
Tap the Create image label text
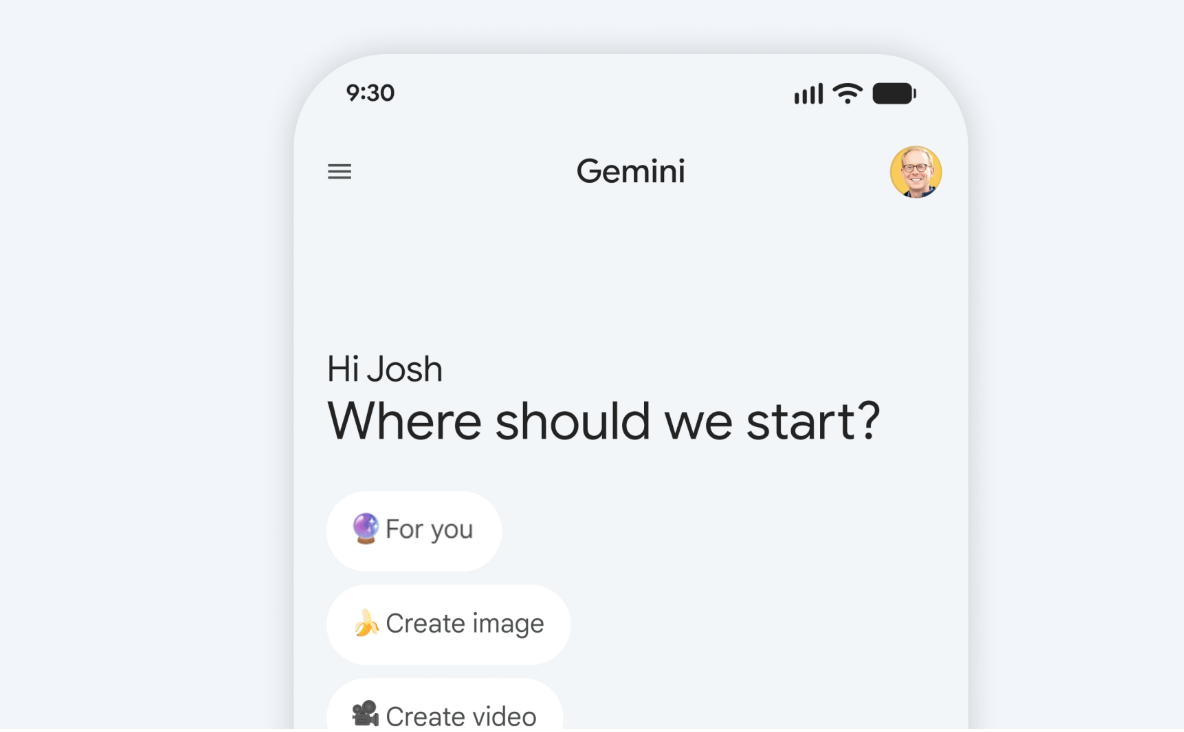coord(464,624)
